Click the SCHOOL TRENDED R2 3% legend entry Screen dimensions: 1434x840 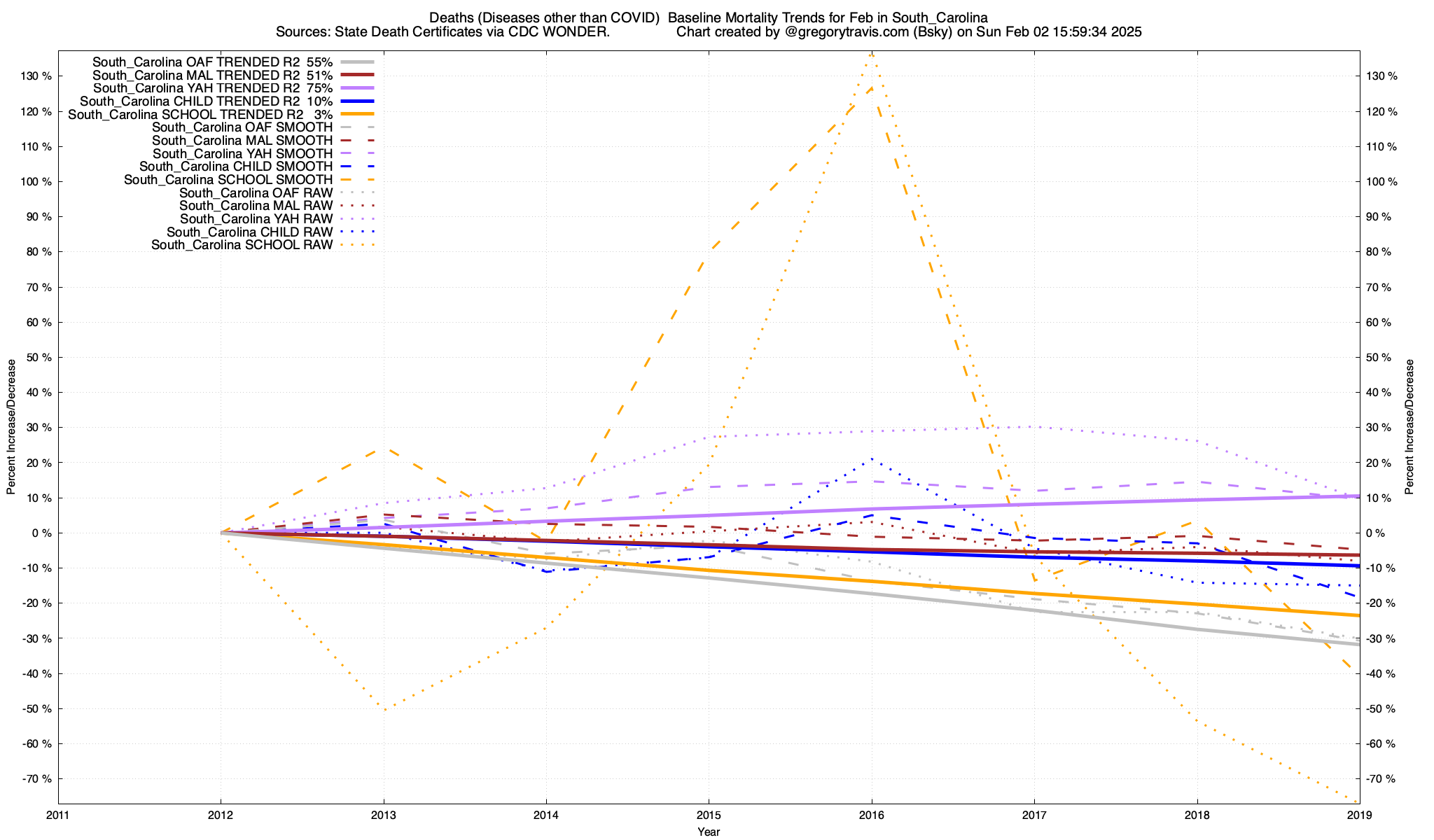(200, 114)
